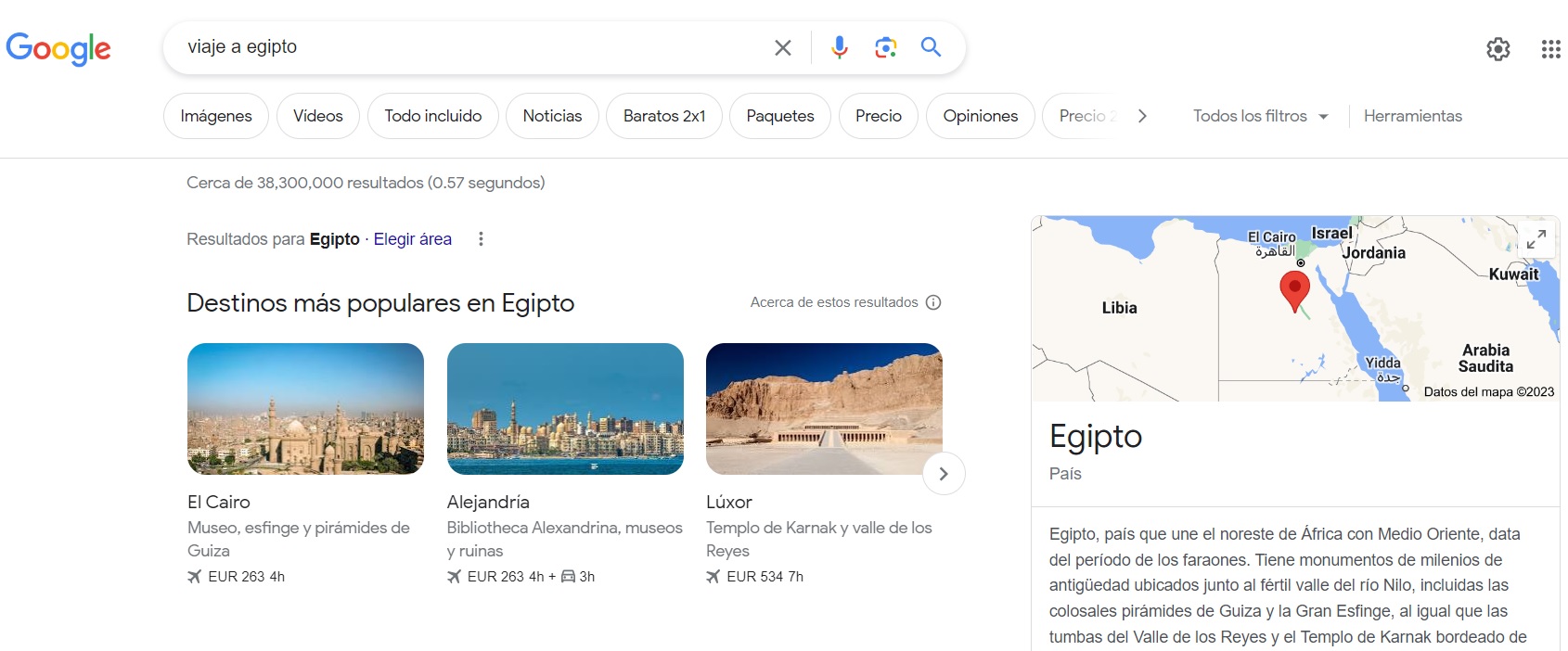Select the Videos filter chip
The height and width of the screenshot is (651, 1568).
click(318, 116)
